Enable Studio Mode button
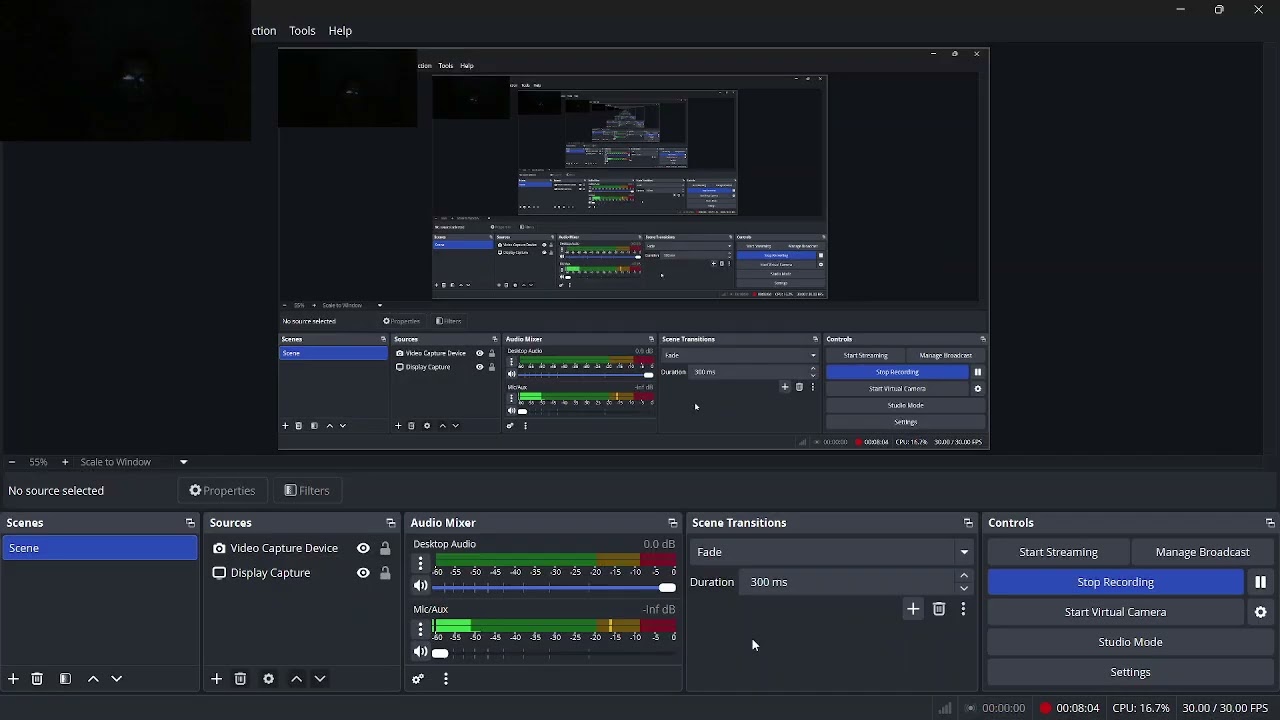 pyautogui.click(x=1131, y=642)
